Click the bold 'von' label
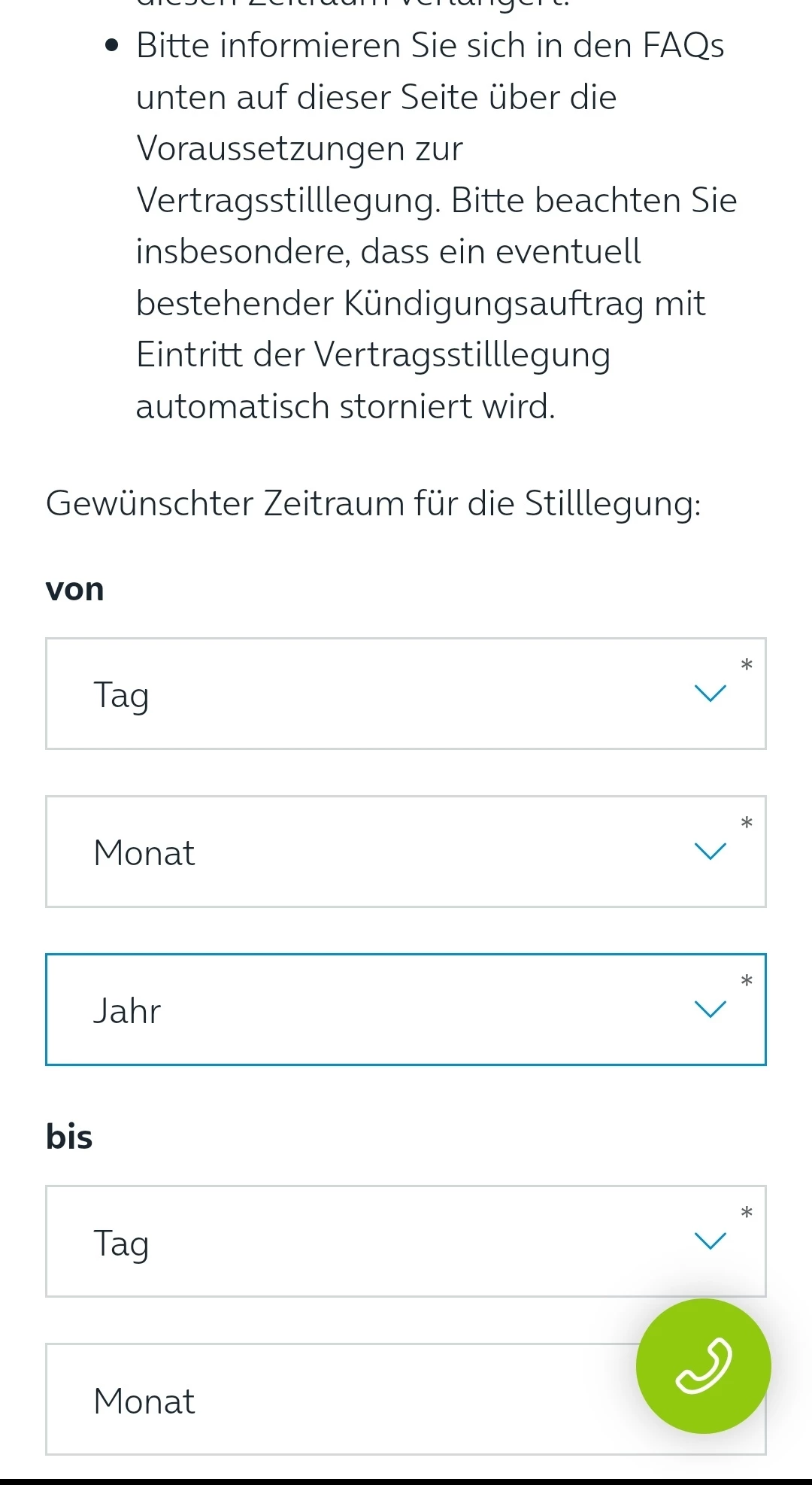This screenshot has width=812, height=1485. coord(74,589)
